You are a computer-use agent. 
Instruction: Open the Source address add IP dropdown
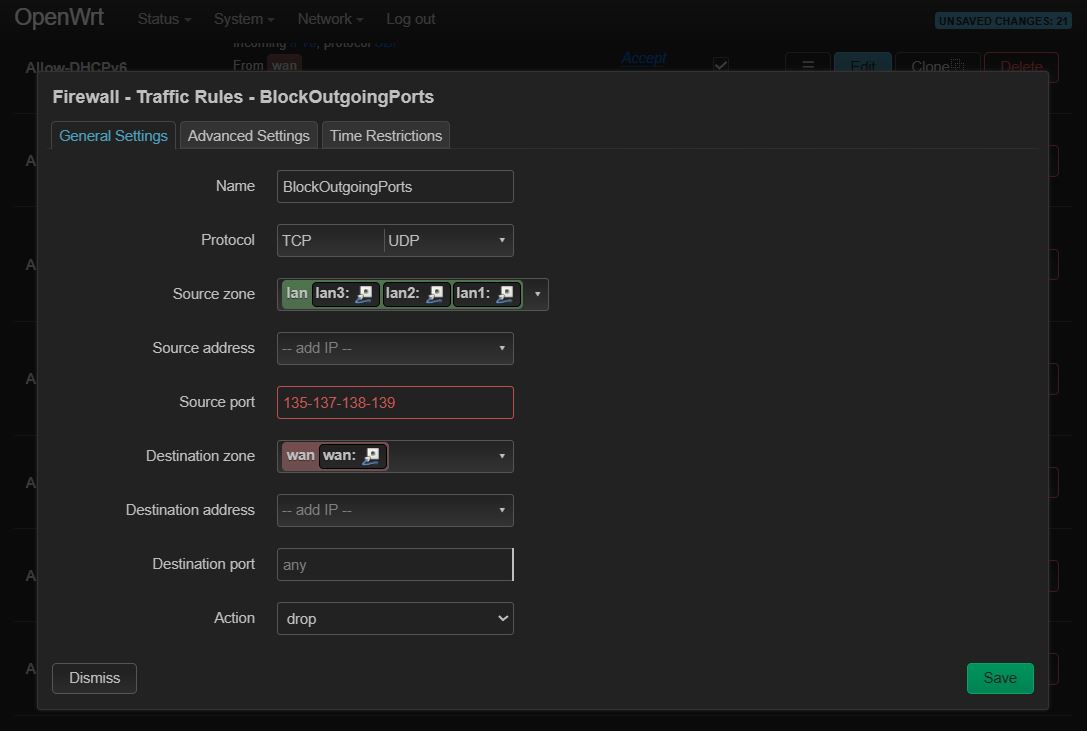tap(395, 348)
